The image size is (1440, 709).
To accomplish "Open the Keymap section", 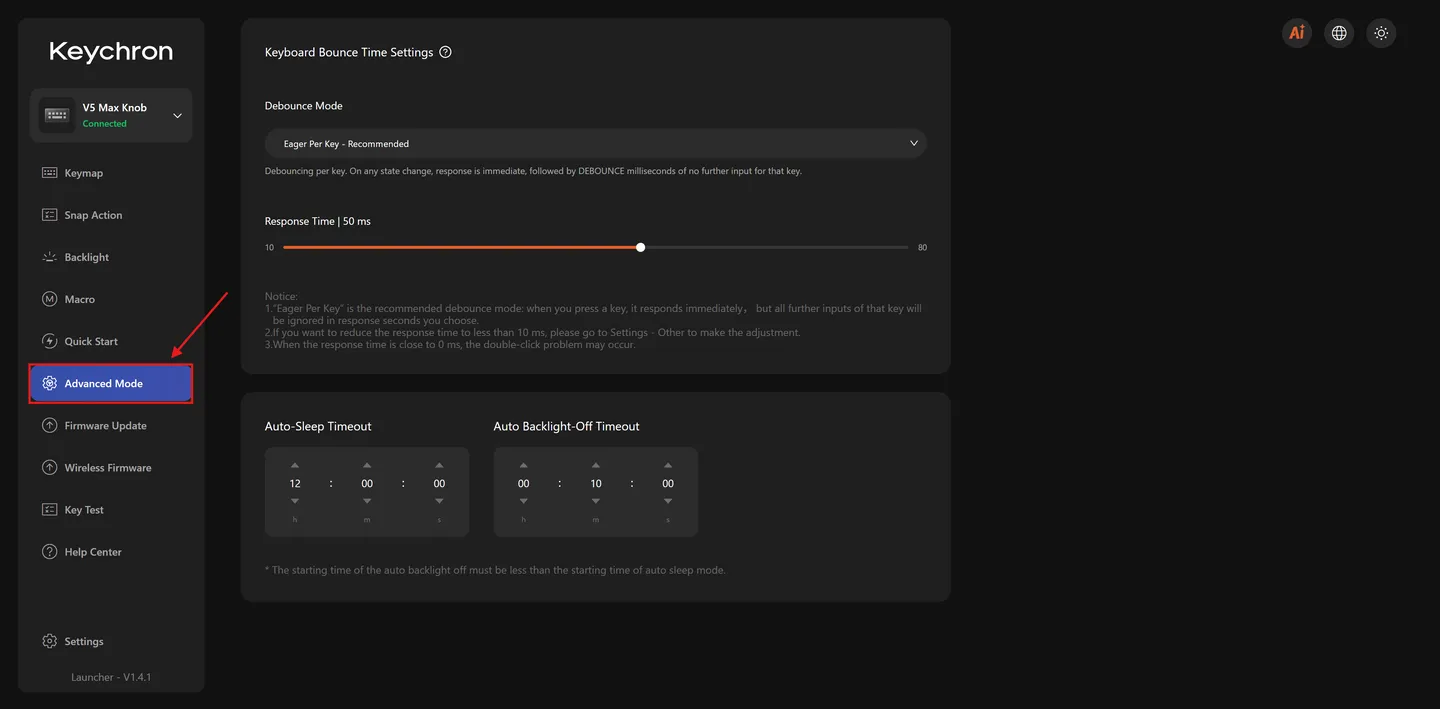I will (x=111, y=173).
